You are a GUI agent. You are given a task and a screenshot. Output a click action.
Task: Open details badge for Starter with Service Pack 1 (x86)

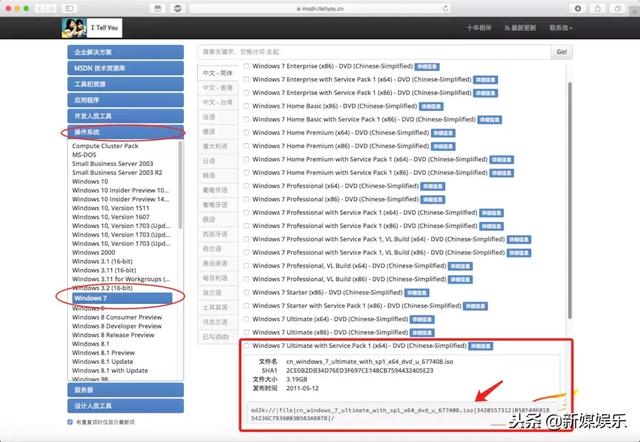[475, 306]
